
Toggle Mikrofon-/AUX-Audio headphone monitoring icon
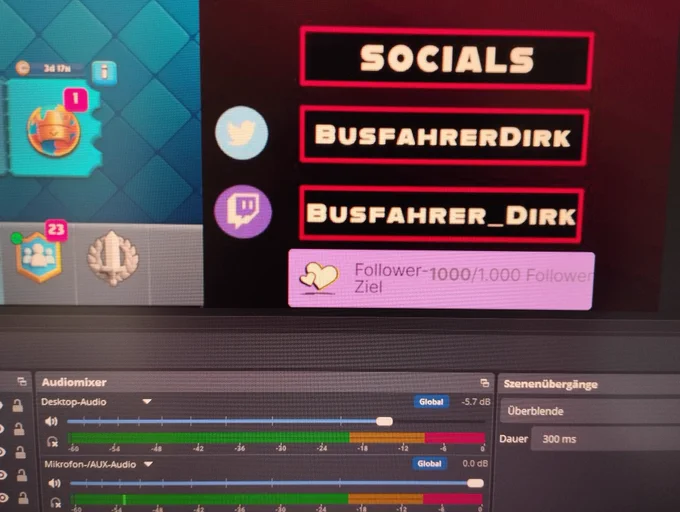[56, 503]
